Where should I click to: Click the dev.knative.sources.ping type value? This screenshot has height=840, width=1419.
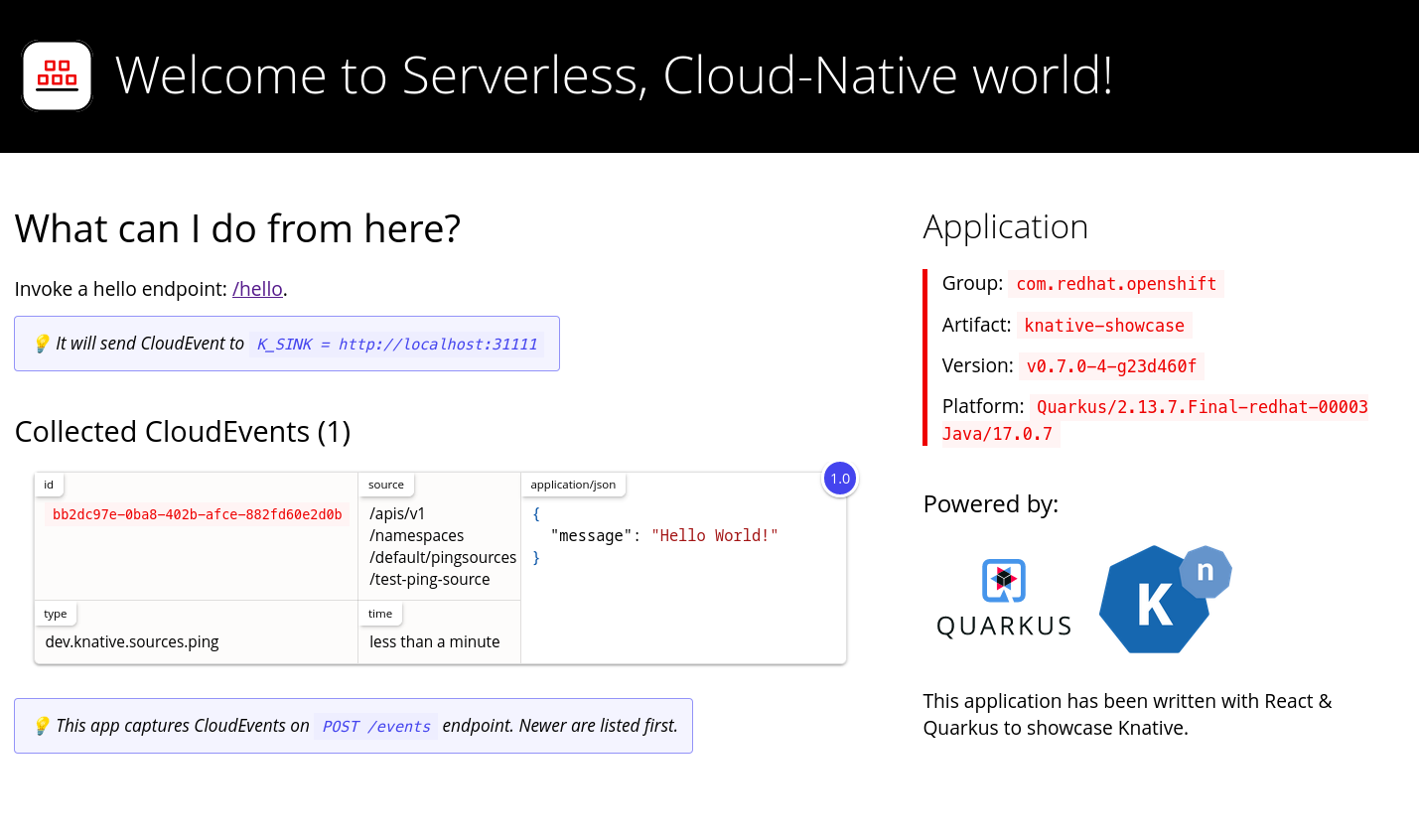(132, 641)
